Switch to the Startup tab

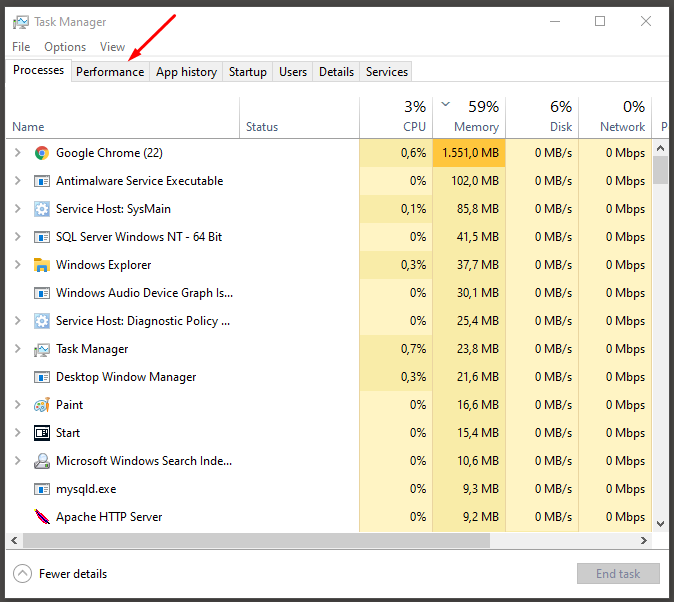click(x=248, y=72)
